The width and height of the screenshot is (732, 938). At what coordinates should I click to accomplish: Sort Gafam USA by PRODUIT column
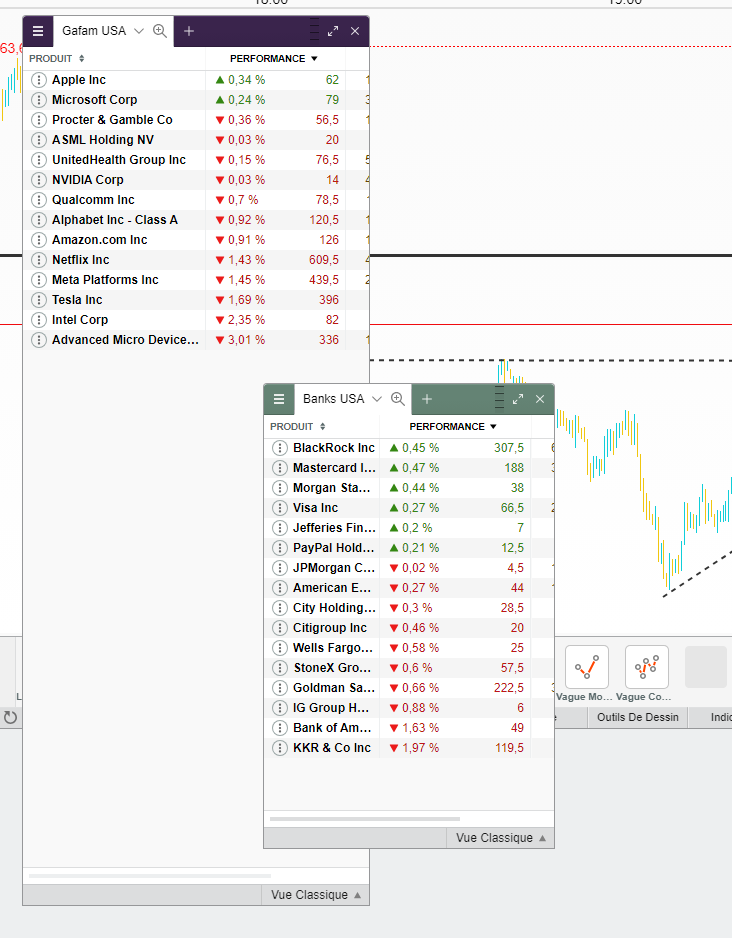pos(57,59)
